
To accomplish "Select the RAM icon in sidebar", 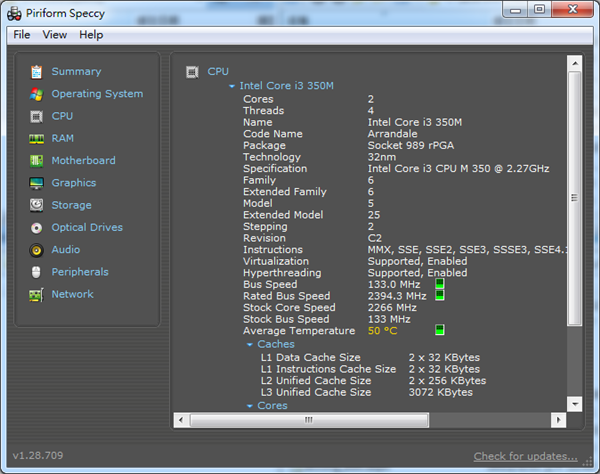I will [x=36, y=139].
